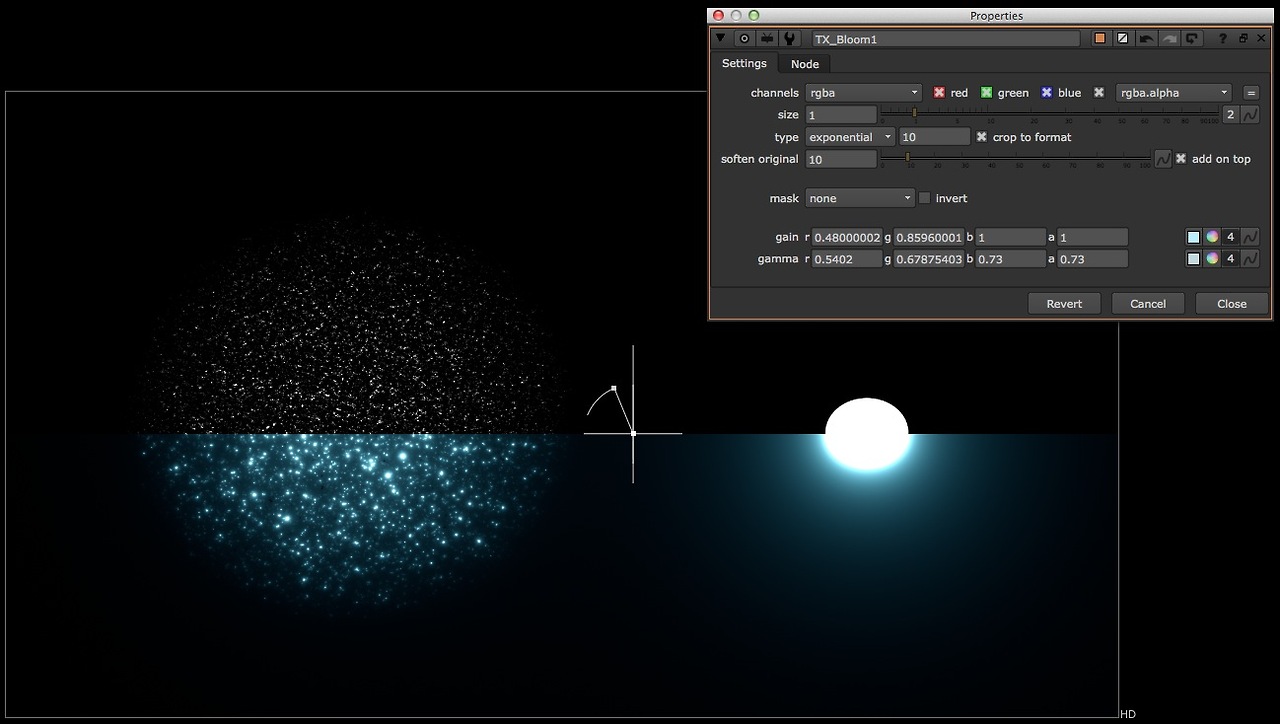Select the Settings tab
The height and width of the screenshot is (724, 1280).
[x=744, y=63]
